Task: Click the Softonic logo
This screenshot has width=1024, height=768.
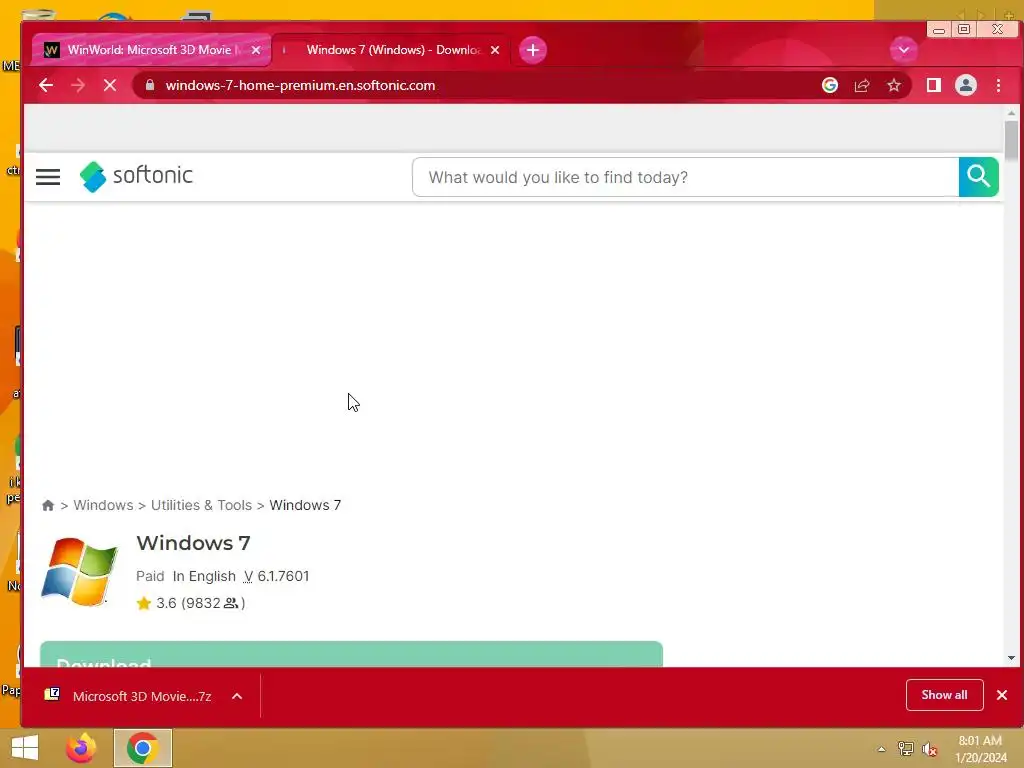Action: [x=136, y=176]
